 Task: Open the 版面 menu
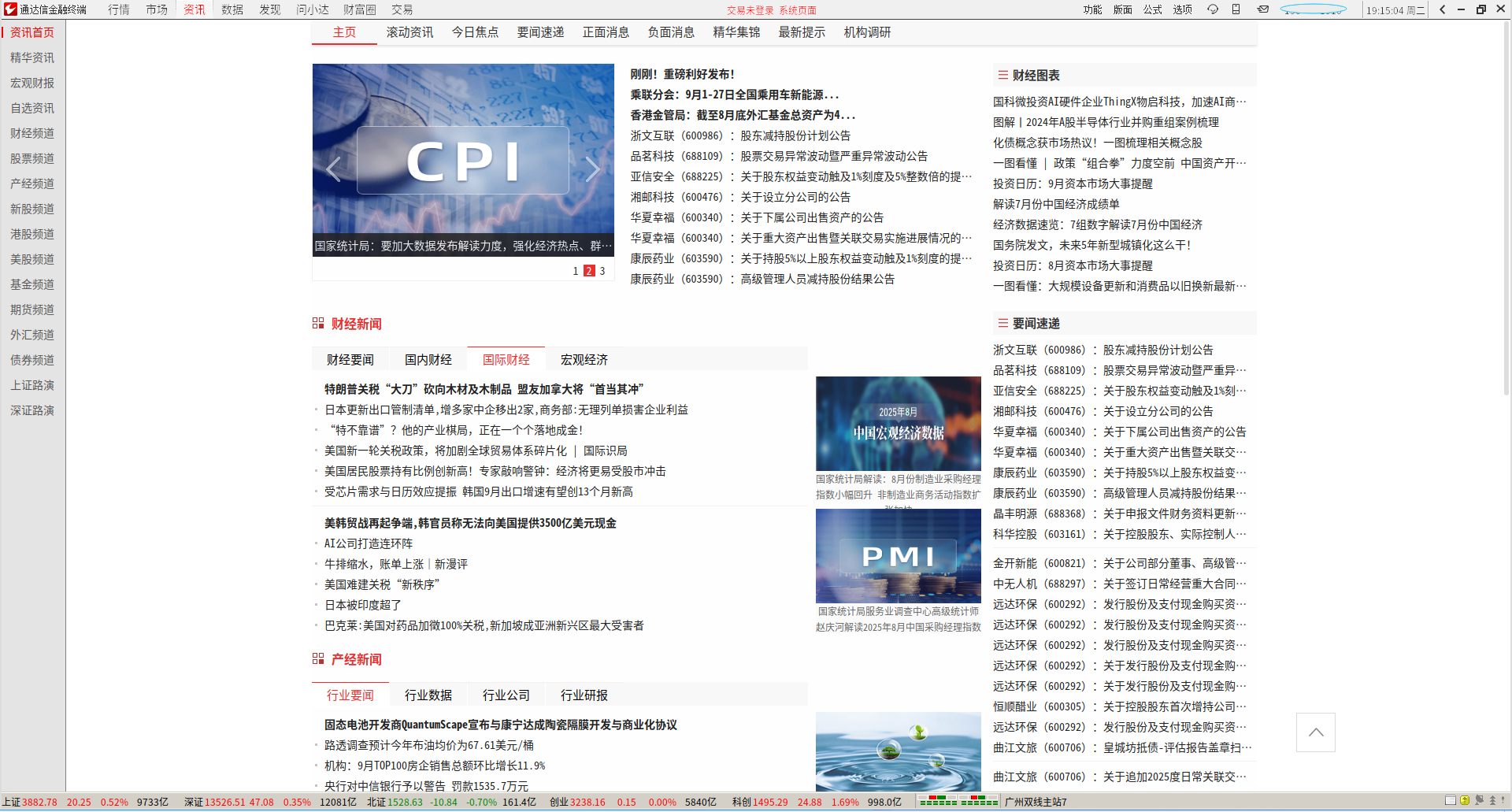[1123, 9]
